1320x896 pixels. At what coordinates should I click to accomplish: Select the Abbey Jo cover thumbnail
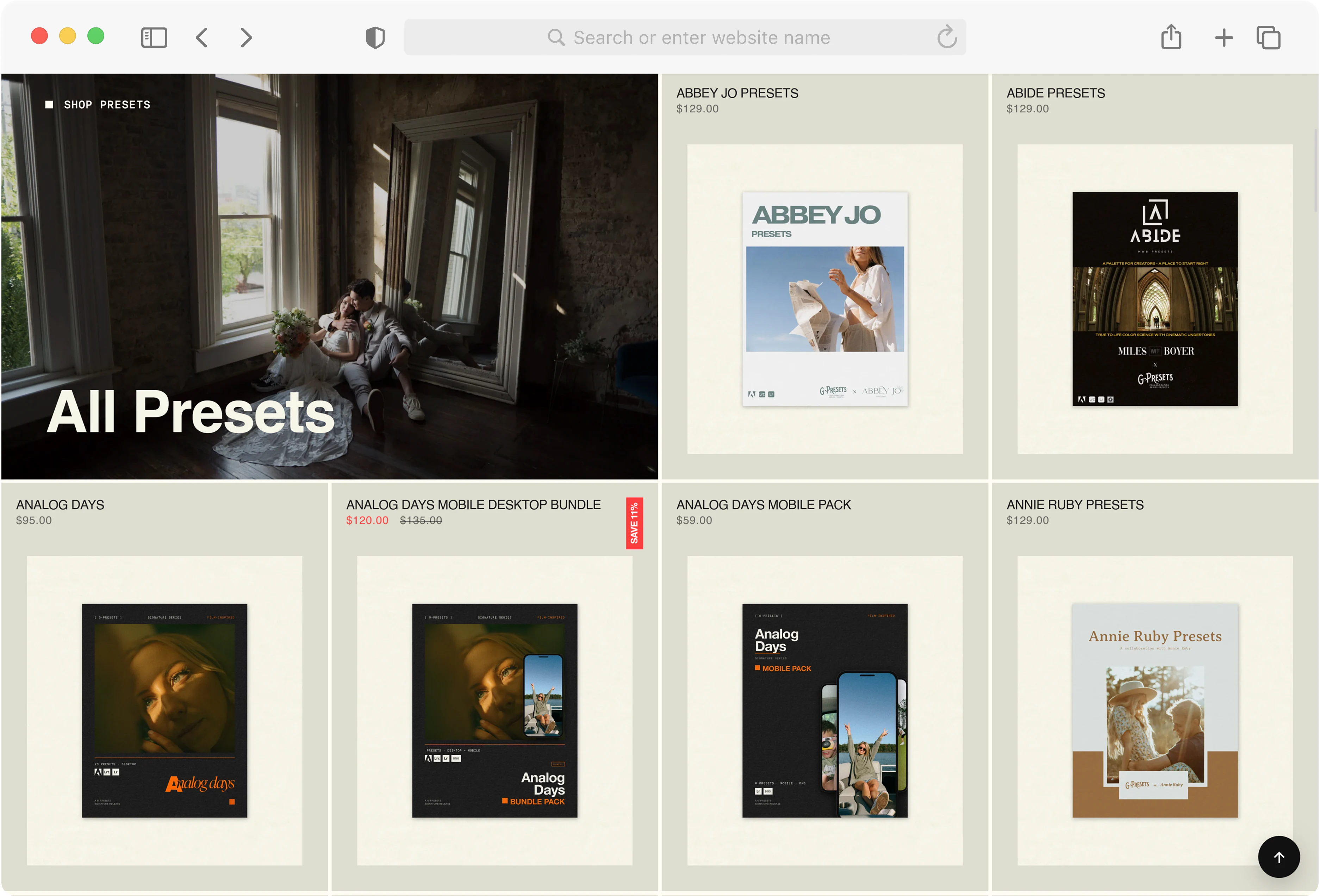pos(825,299)
